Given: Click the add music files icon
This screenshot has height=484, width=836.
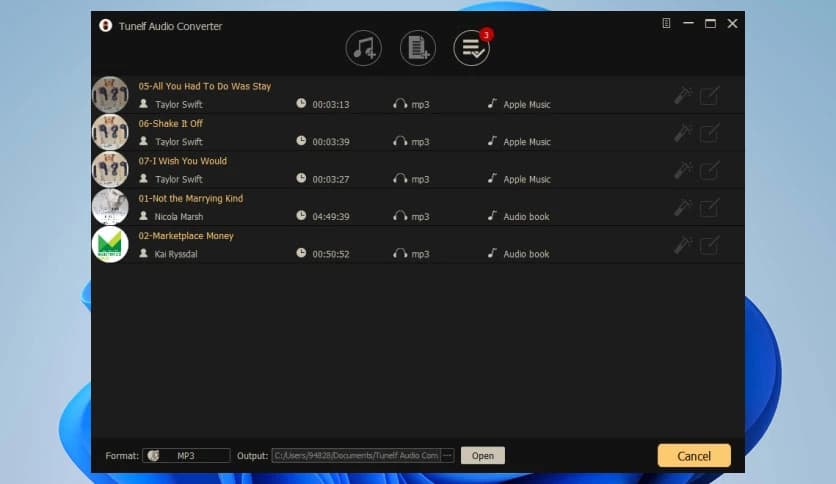Looking at the screenshot, I should pyautogui.click(x=364, y=48).
